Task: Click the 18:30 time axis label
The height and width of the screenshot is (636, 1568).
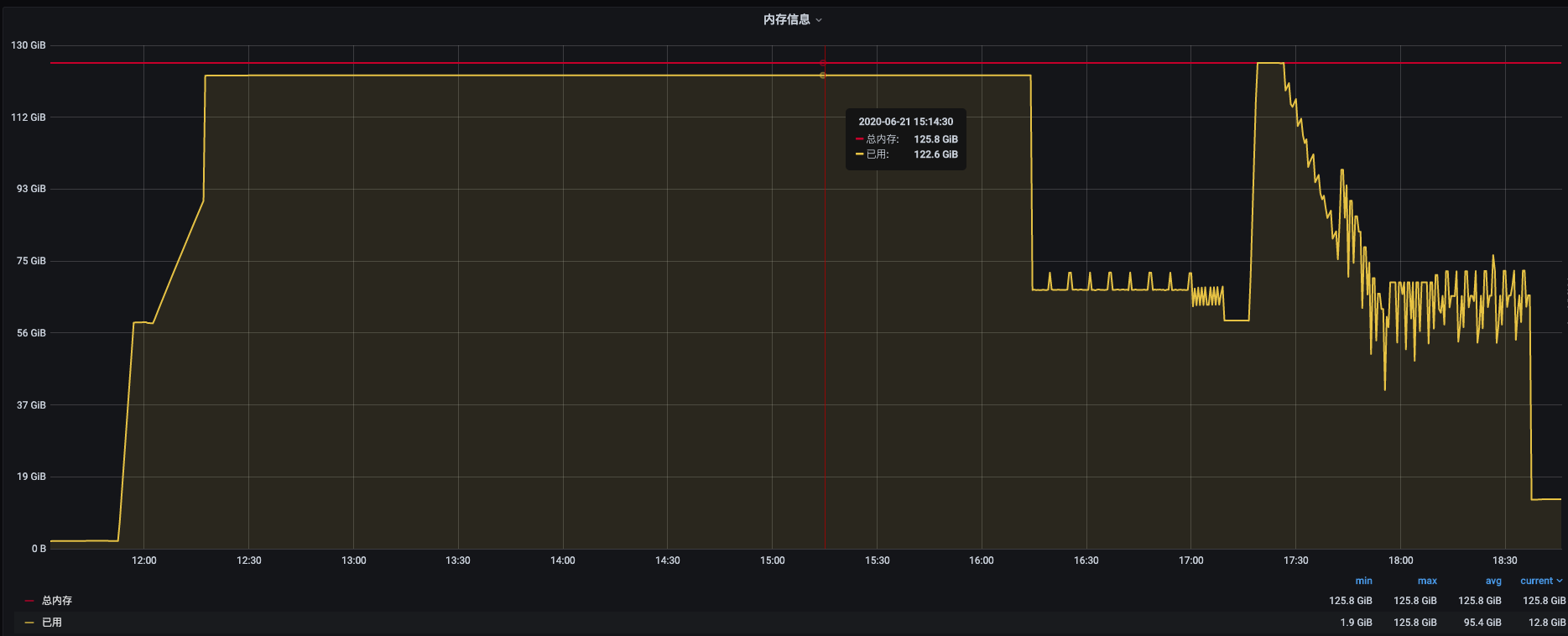Action: pyautogui.click(x=1505, y=560)
